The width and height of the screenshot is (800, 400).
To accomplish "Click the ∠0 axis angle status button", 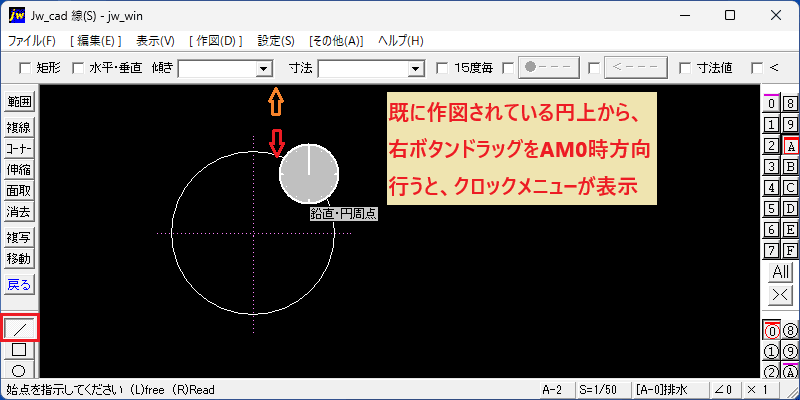I will point(724,390).
